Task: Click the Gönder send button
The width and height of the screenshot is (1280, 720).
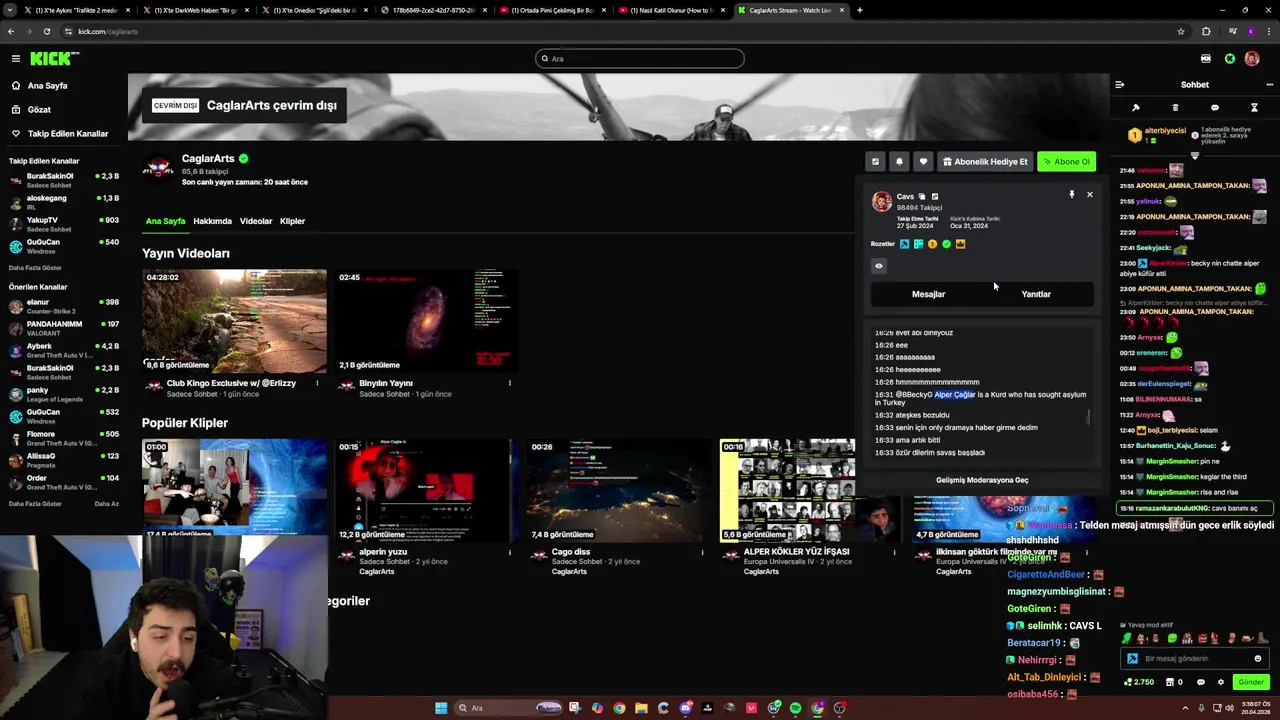Action: pyautogui.click(x=1251, y=682)
